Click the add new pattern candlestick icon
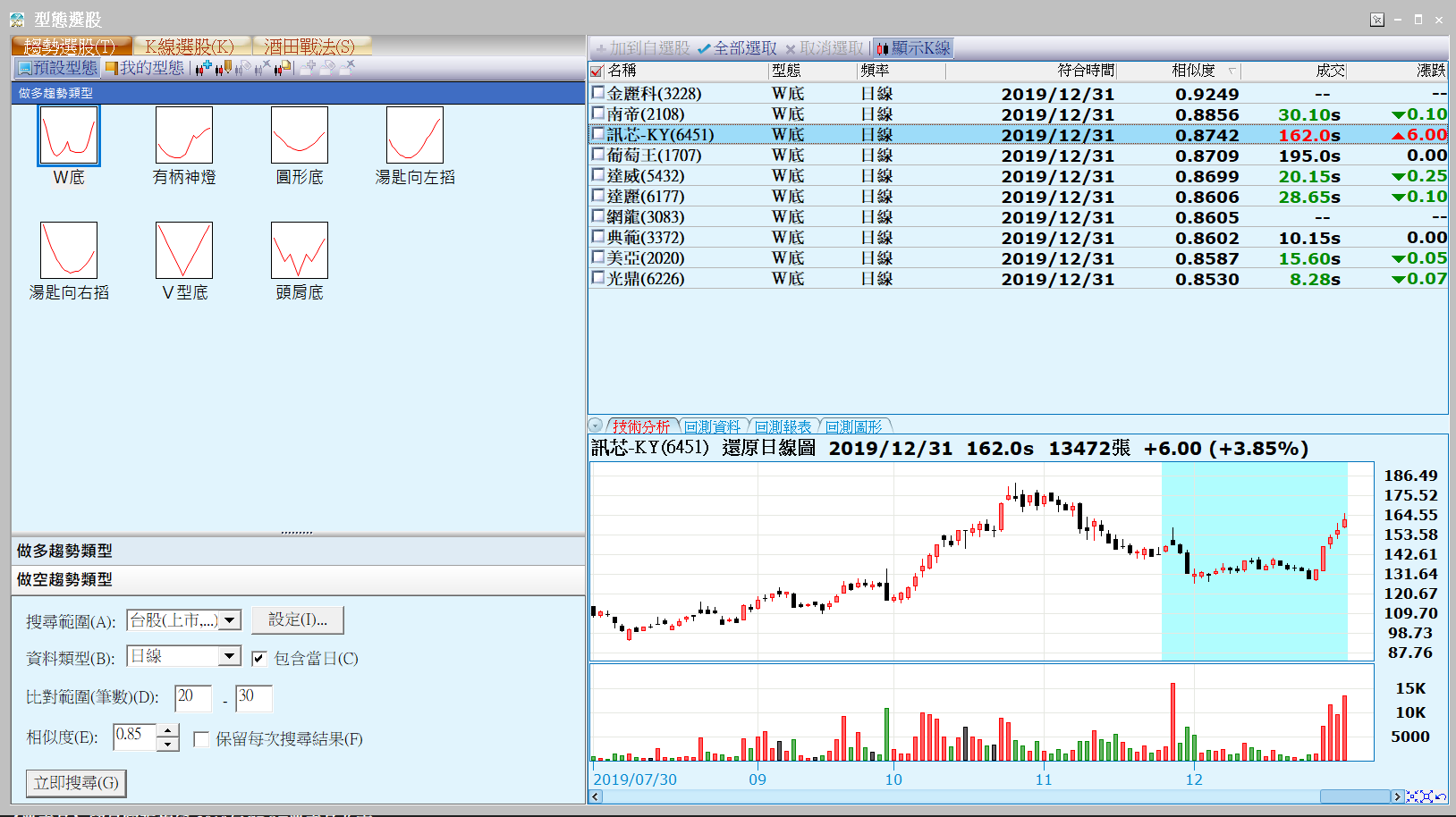The image size is (1456, 817). 204,68
